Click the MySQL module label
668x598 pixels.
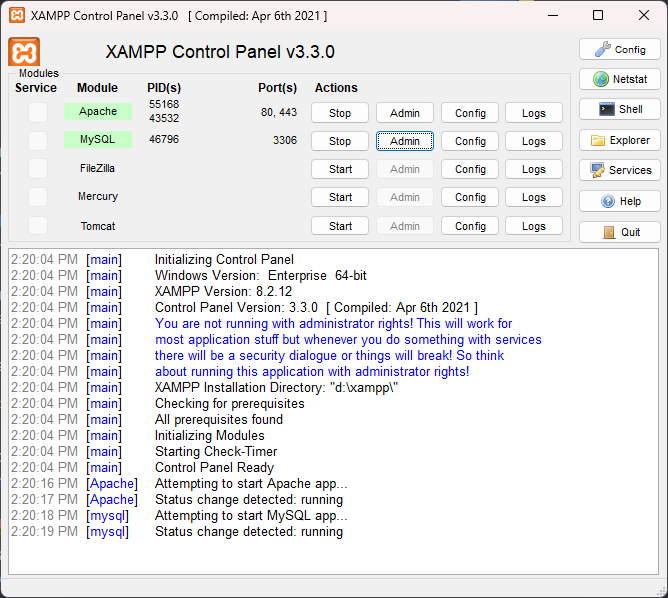(x=98, y=139)
